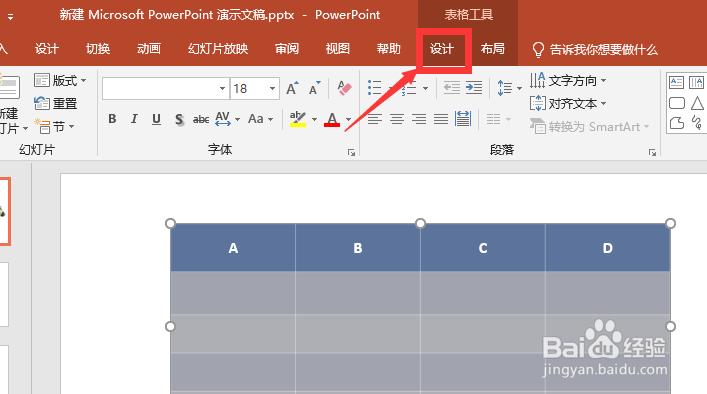Apply red font color
The image size is (707, 394).
[332, 119]
